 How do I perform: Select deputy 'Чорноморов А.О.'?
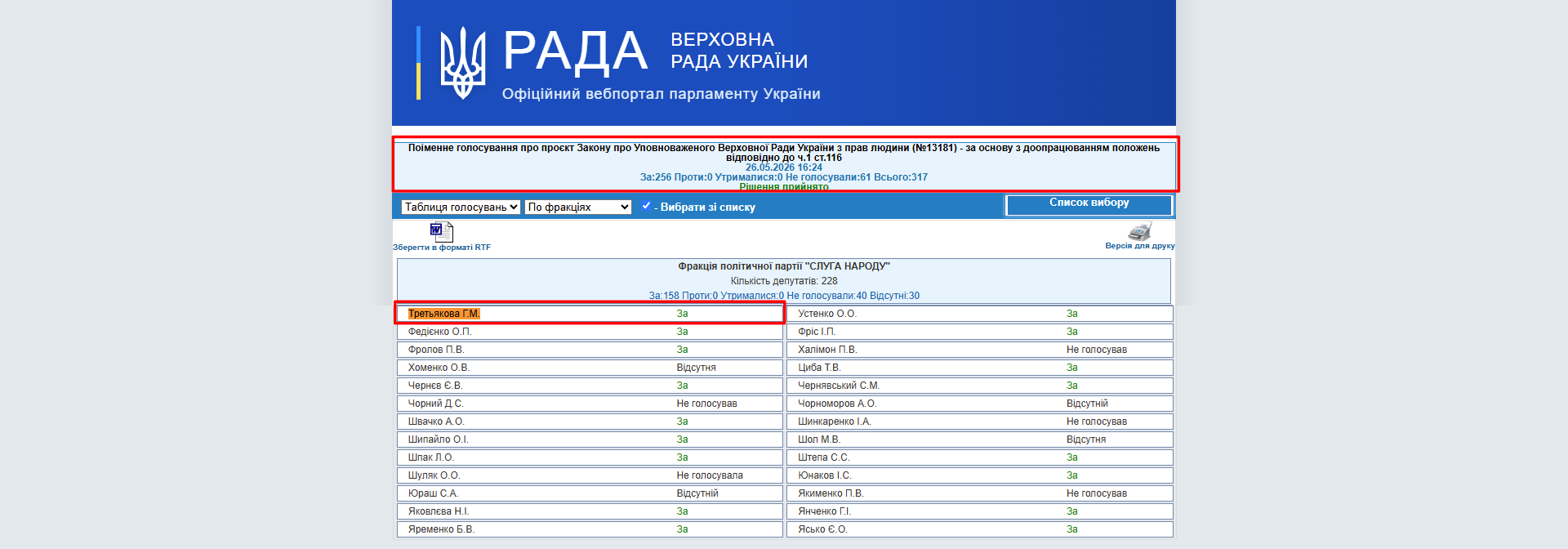837,404
